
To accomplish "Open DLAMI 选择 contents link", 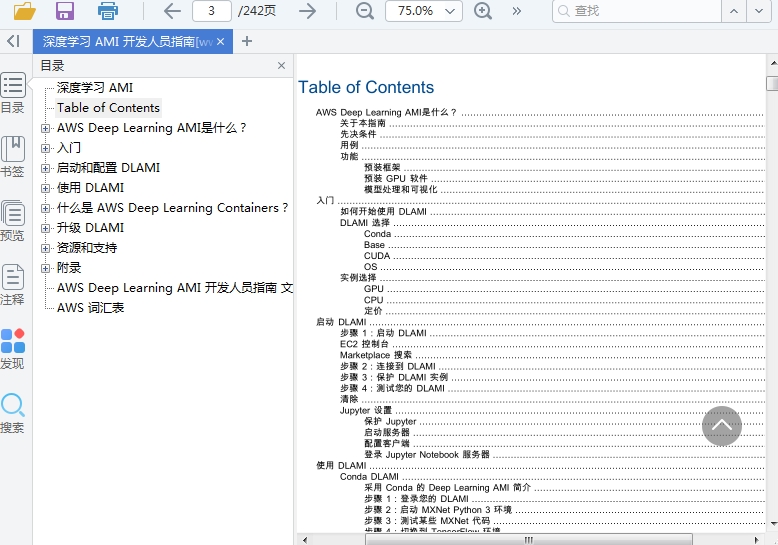I will 365,222.
